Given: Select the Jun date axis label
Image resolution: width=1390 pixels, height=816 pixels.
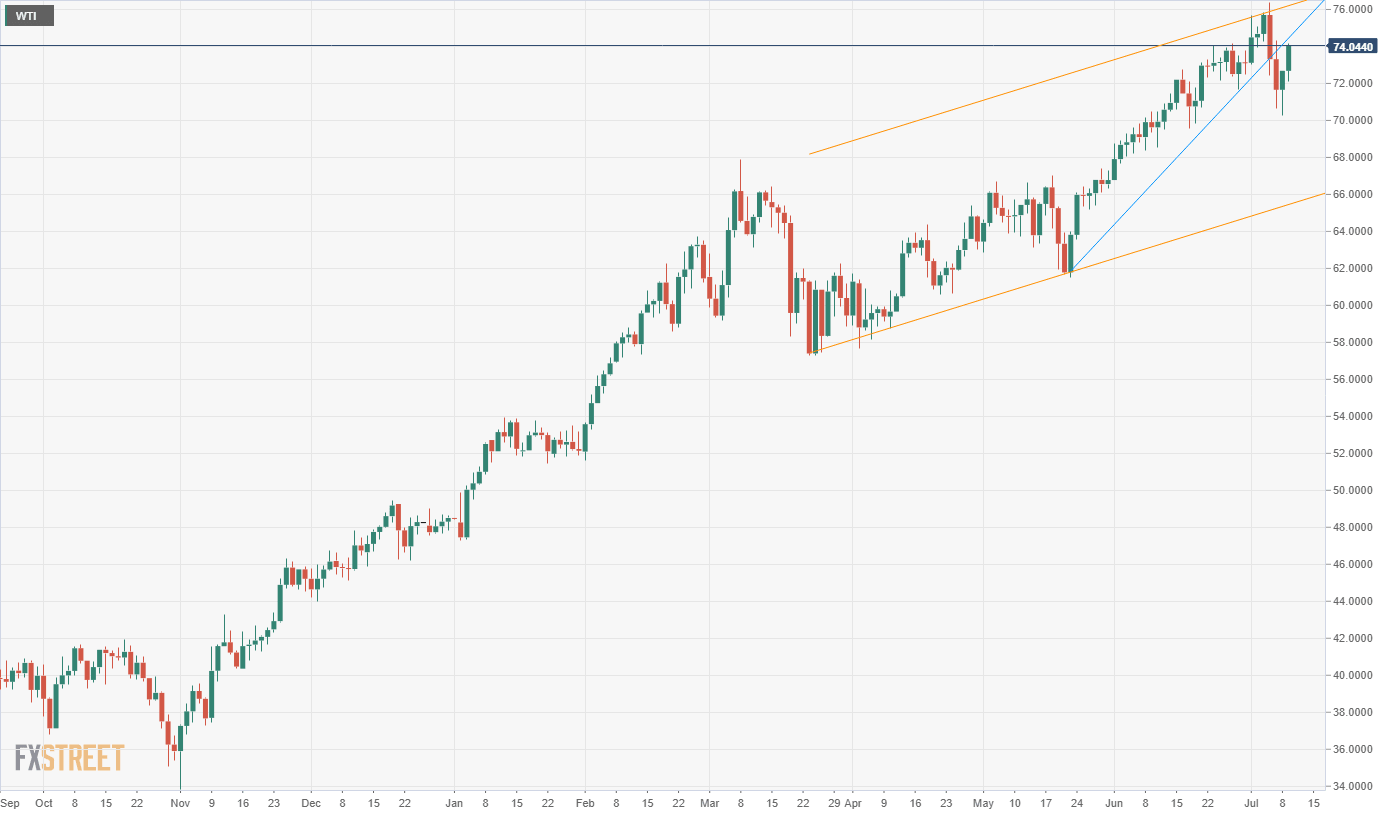Looking at the screenshot, I should pyautogui.click(x=1115, y=803).
